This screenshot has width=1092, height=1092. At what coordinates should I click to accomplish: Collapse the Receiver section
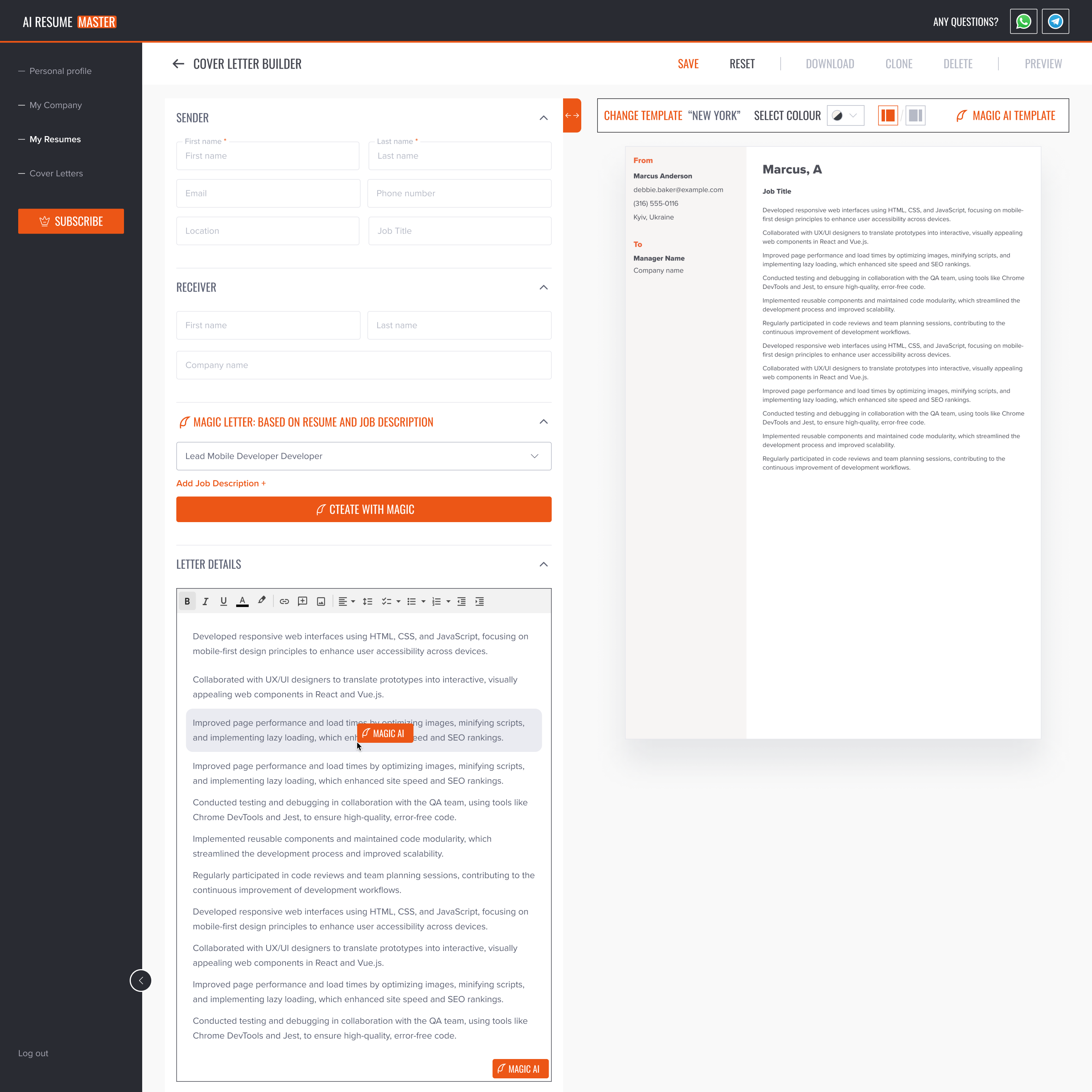click(544, 287)
